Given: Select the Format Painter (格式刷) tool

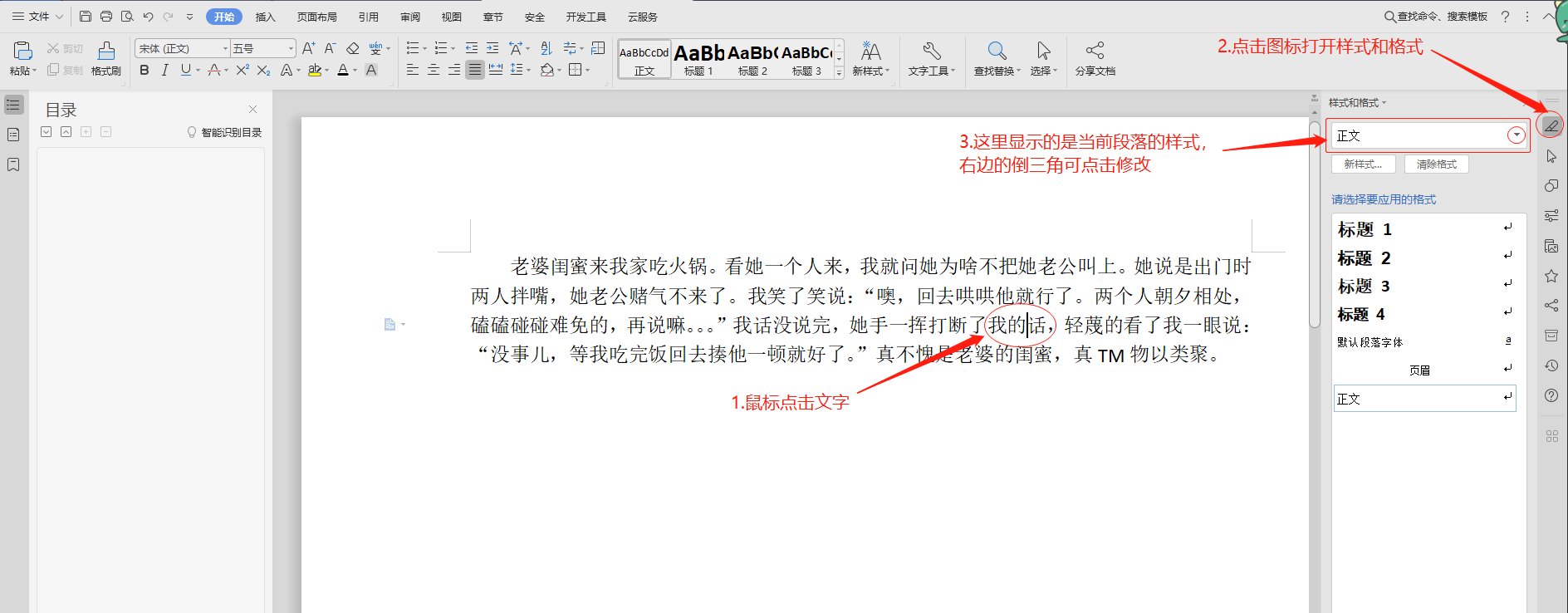Looking at the screenshot, I should click(106, 58).
